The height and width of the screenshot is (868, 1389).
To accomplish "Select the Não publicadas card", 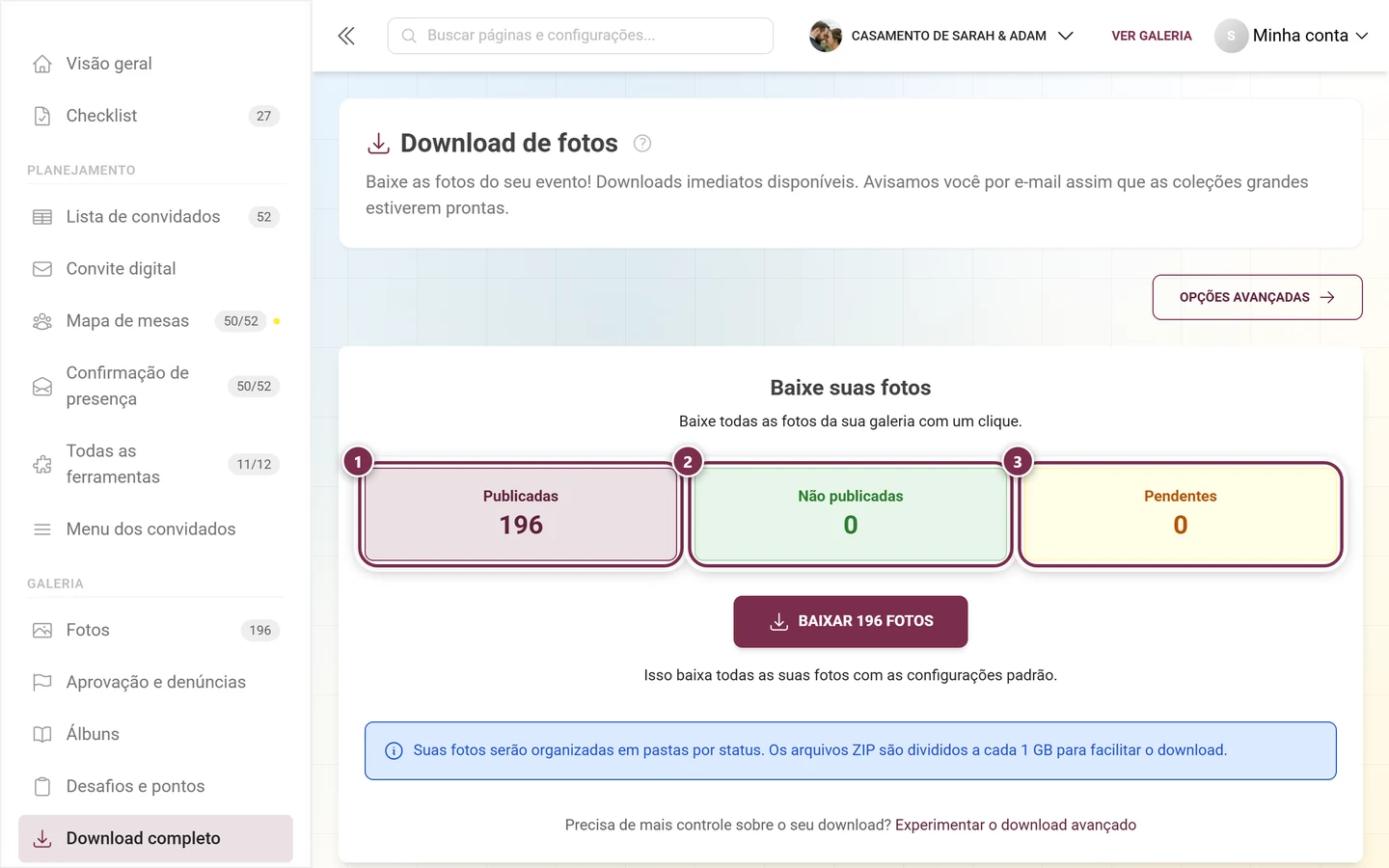I will (x=851, y=514).
